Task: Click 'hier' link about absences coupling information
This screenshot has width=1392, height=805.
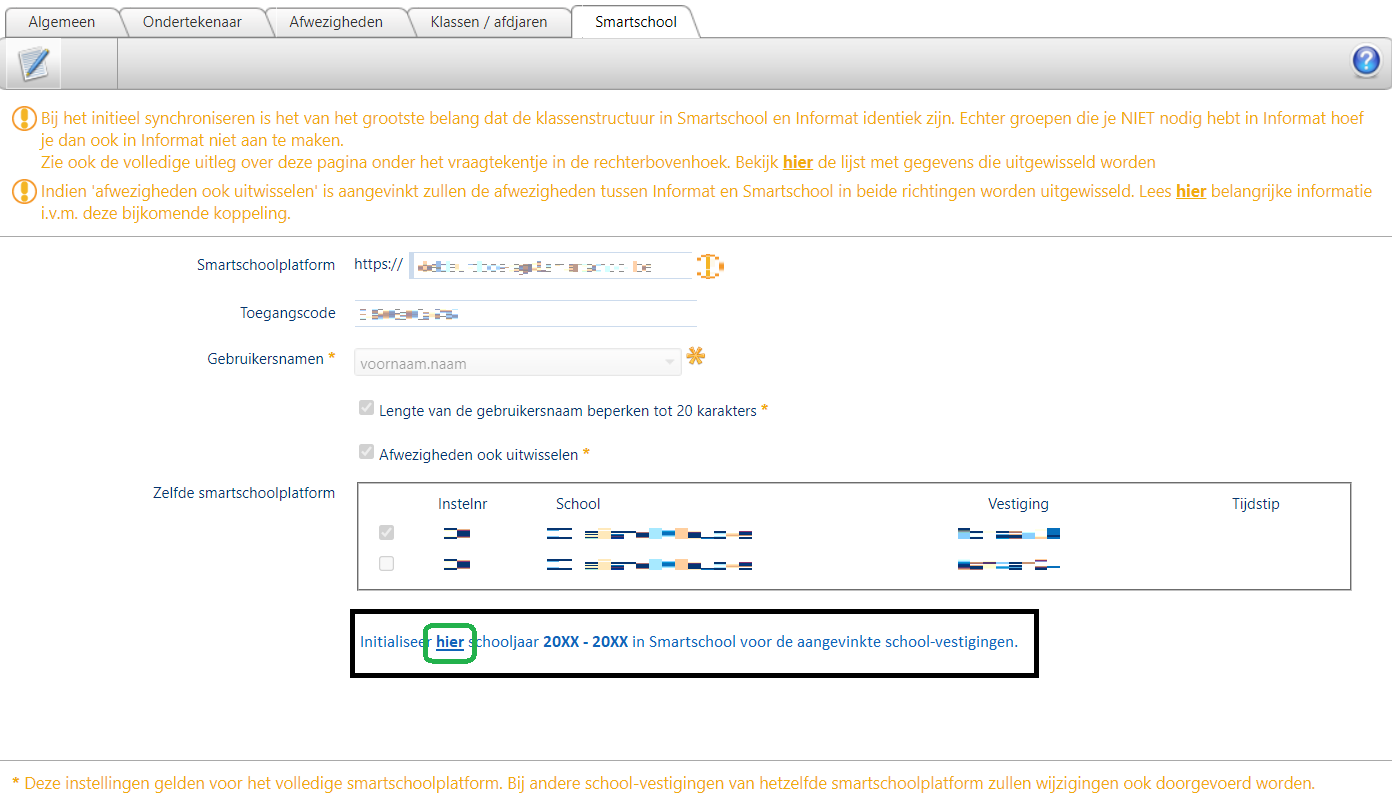Action: click(1191, 191)
